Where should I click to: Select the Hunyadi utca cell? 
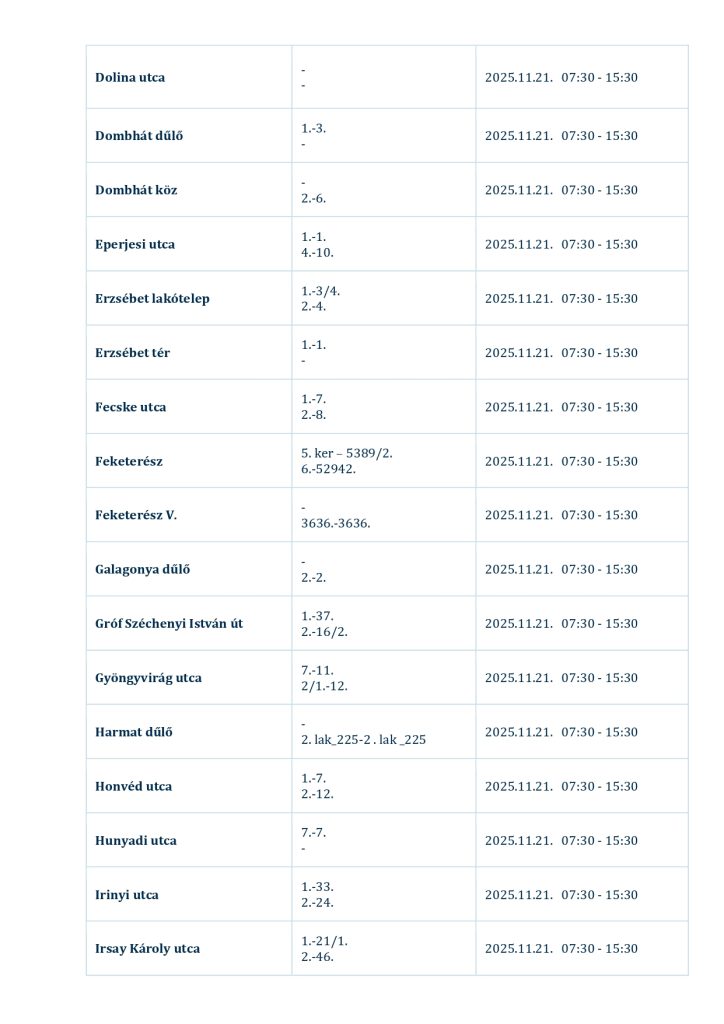(135, 841)
